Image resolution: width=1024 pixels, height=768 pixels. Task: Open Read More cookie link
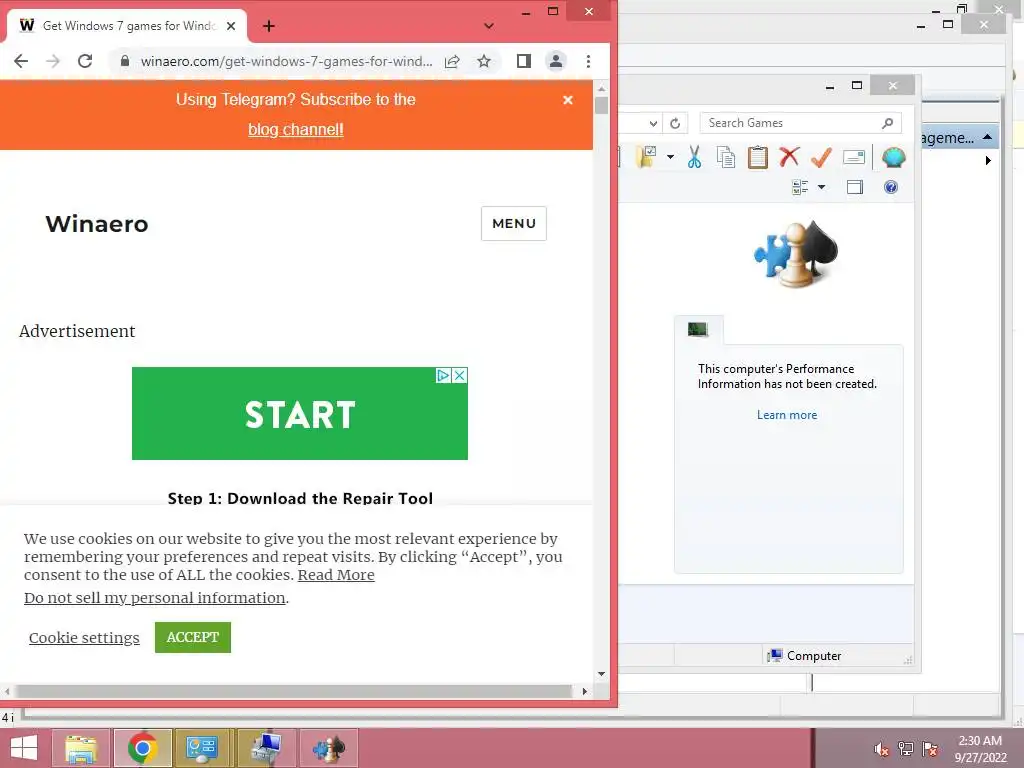[x=336, y=575]
